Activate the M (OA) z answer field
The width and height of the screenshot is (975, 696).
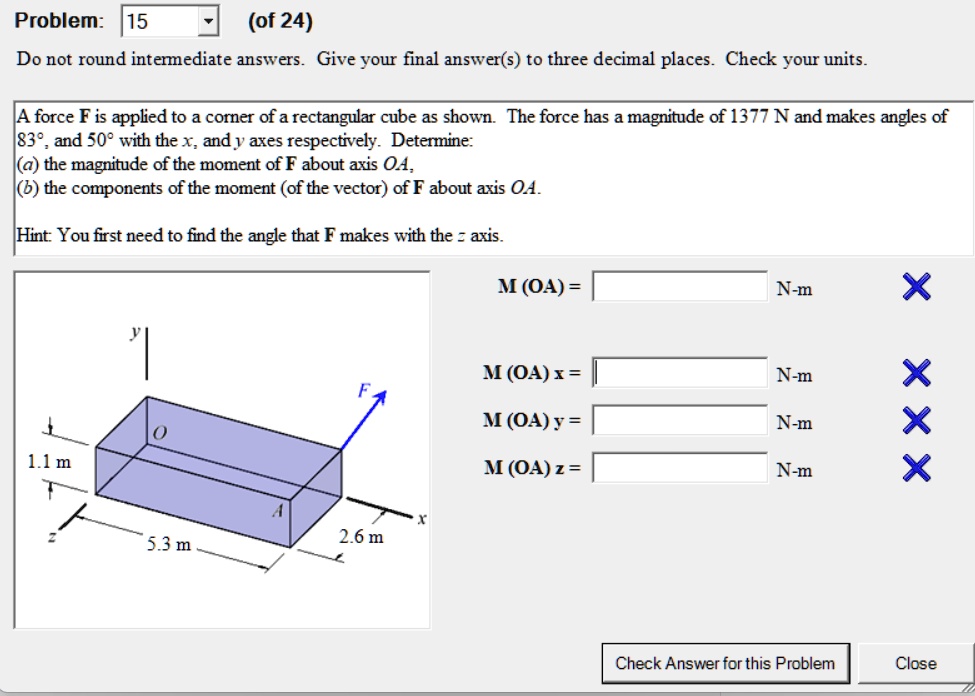point(680,468)
